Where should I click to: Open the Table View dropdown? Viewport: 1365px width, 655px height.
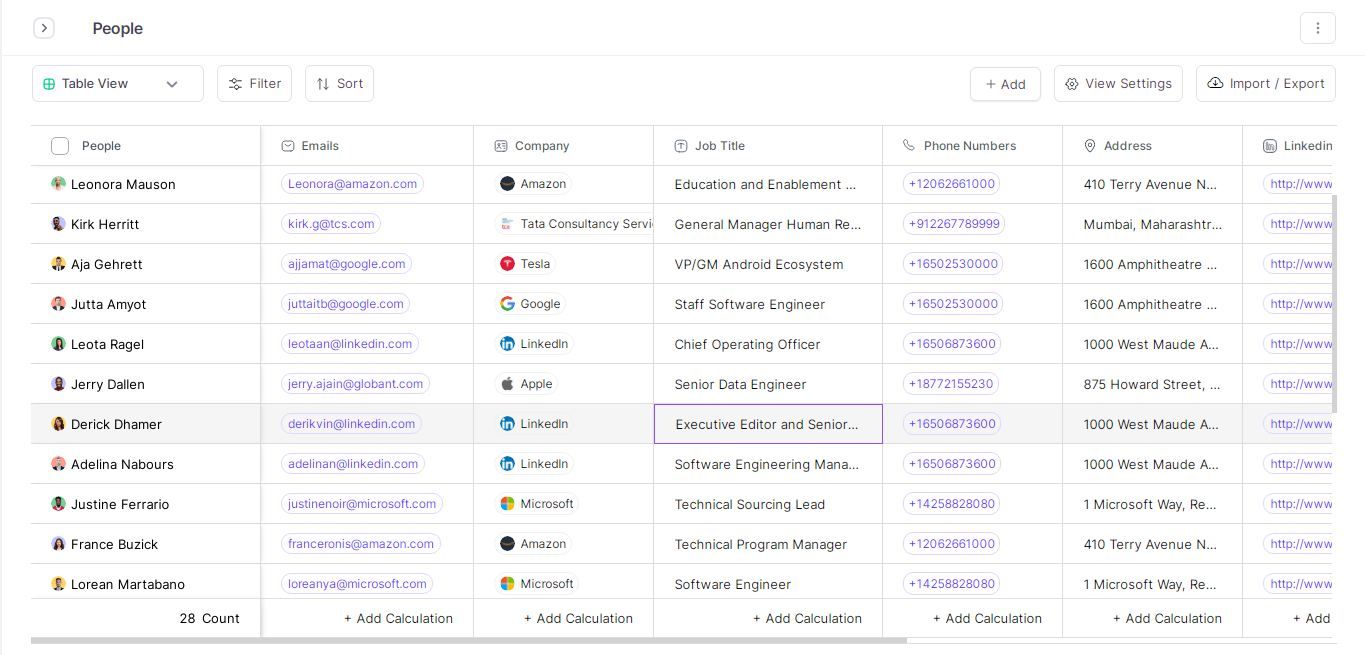pos(117,83)
